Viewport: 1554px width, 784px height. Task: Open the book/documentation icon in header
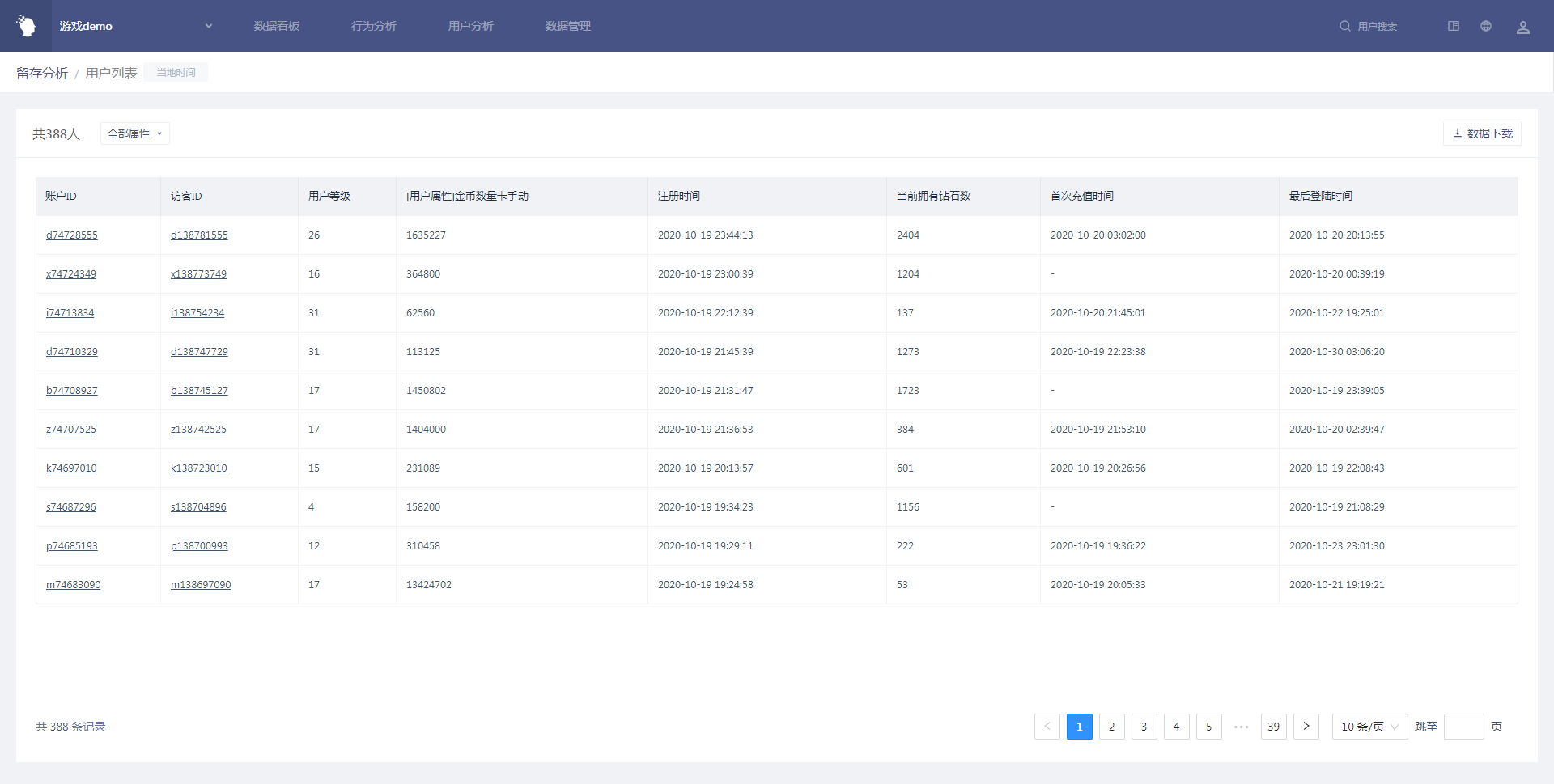[1454, 26]
